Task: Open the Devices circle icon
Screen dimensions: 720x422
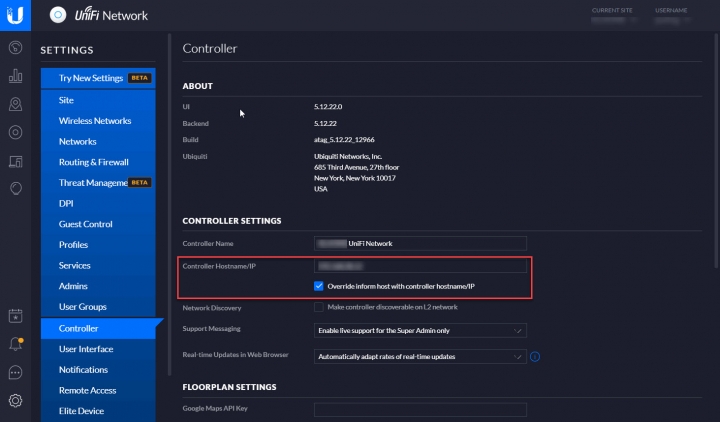Action: 15,133
